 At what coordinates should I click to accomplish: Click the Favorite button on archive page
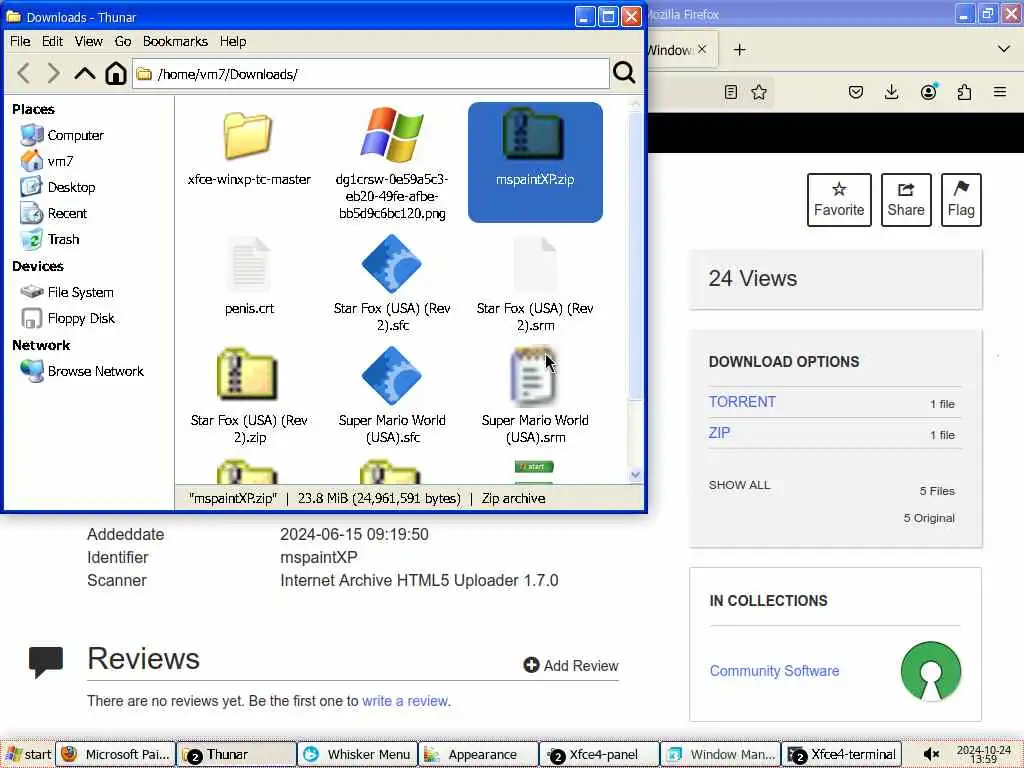tap(839, 200)
